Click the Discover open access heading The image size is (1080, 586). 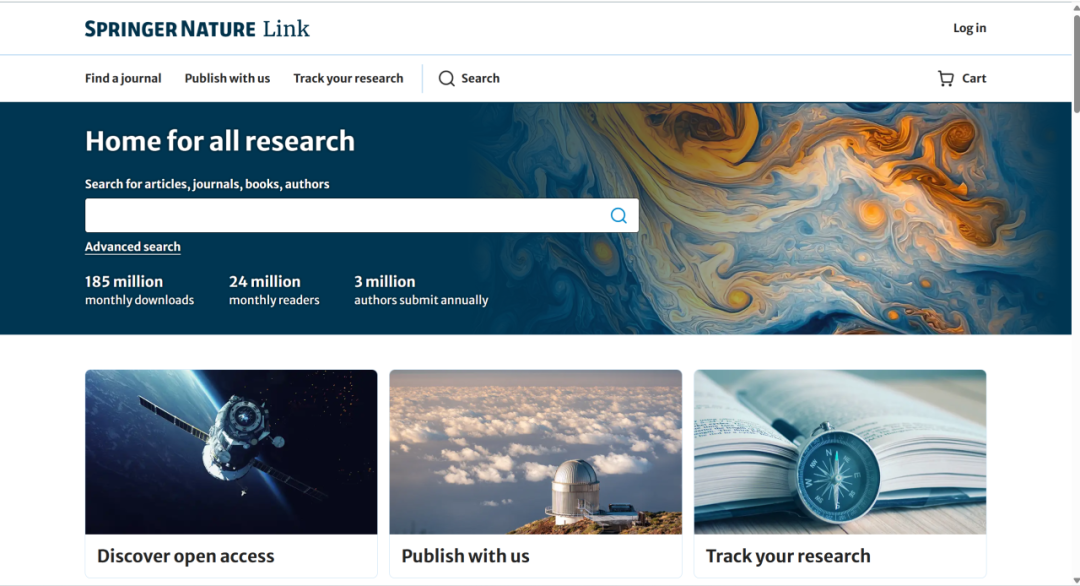click(x=186, y=556)
